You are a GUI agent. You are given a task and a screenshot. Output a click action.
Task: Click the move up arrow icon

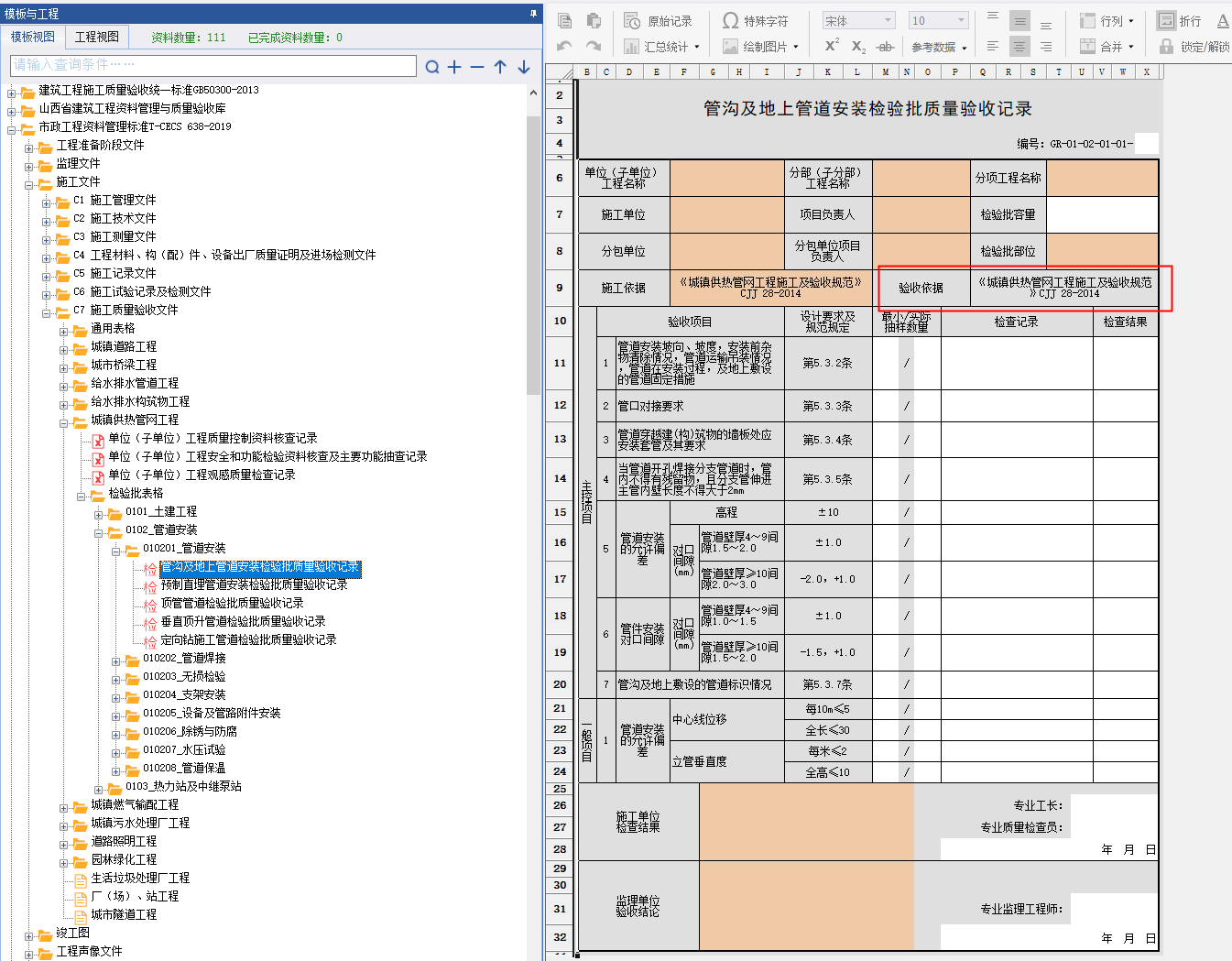click(500, 66)
